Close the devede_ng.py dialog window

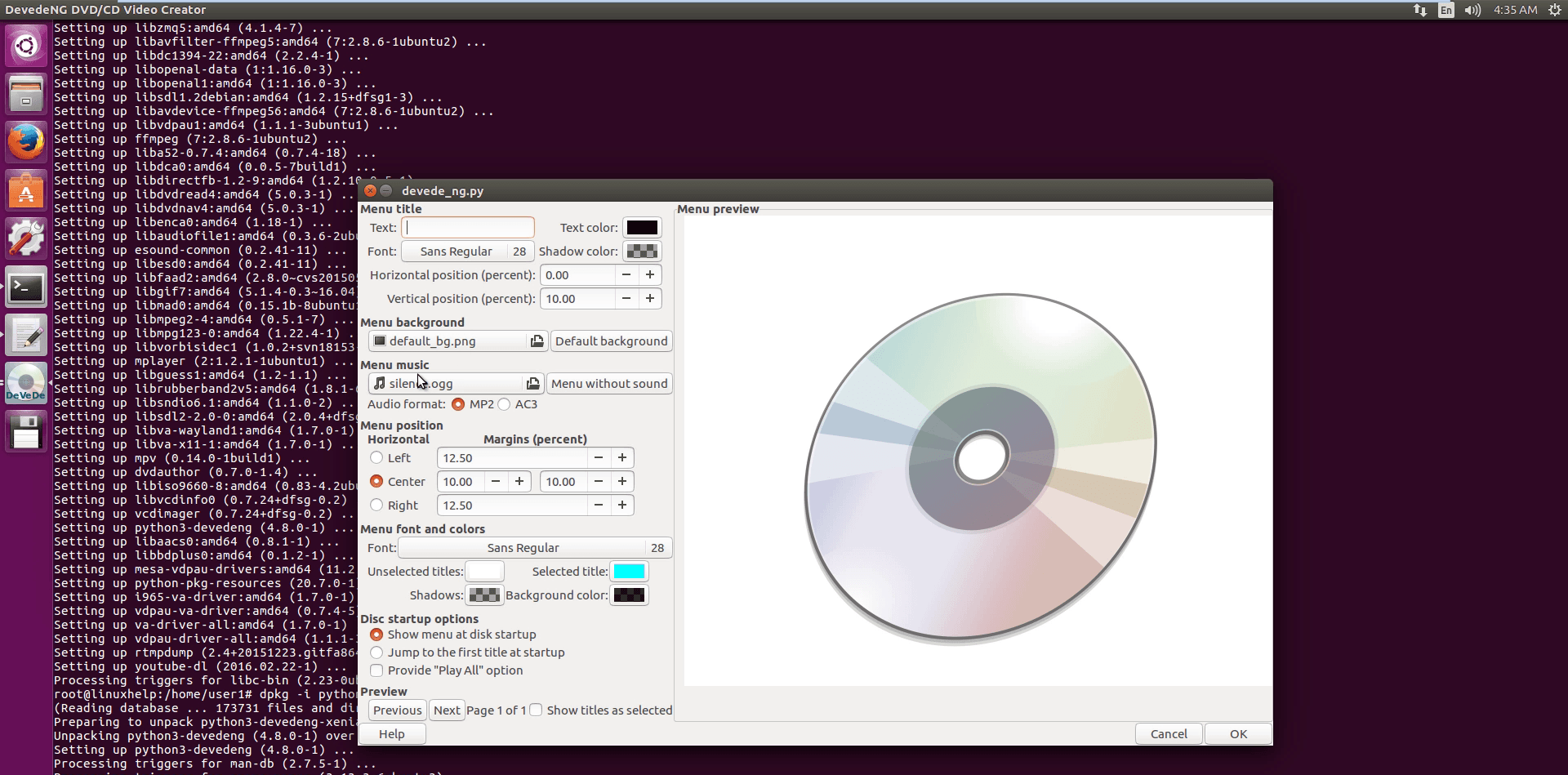click(370, 190)
